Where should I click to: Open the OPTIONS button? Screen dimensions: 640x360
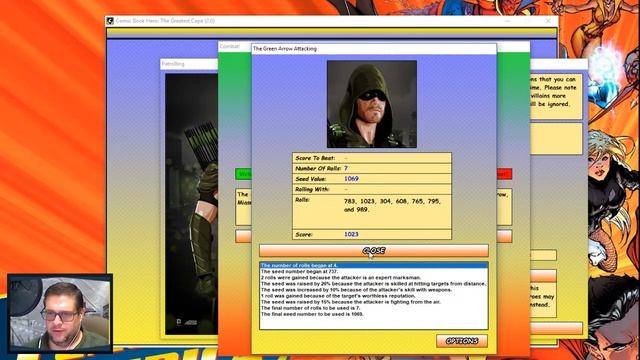[x=462, y=341]
